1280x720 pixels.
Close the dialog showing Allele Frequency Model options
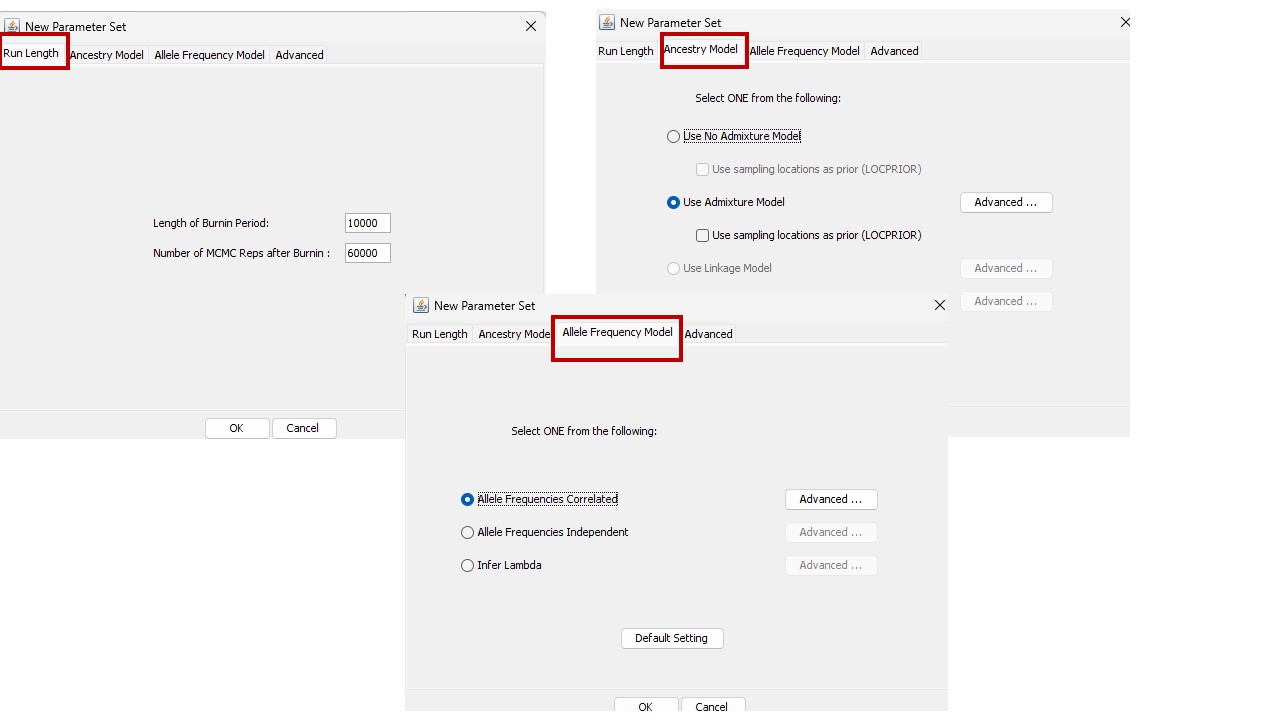tap(939, 305)
